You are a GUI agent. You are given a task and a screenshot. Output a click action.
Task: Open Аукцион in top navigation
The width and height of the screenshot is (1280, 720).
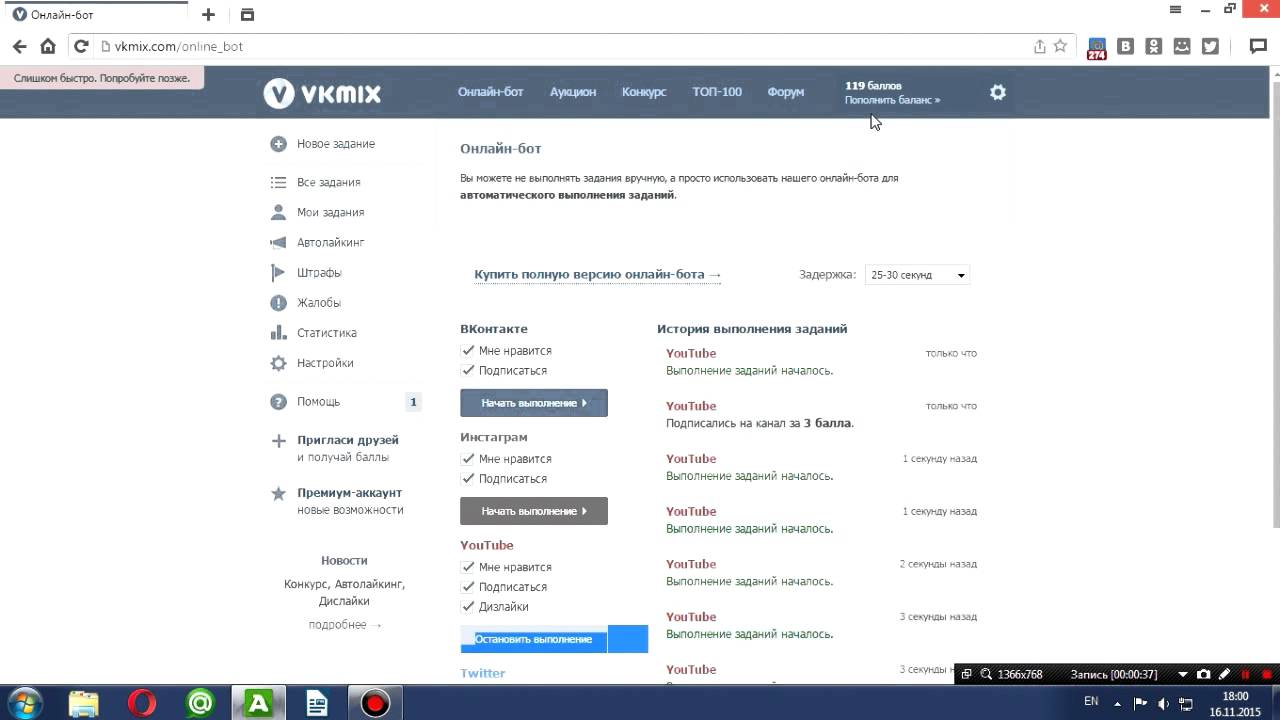click(x=573, y=92)
